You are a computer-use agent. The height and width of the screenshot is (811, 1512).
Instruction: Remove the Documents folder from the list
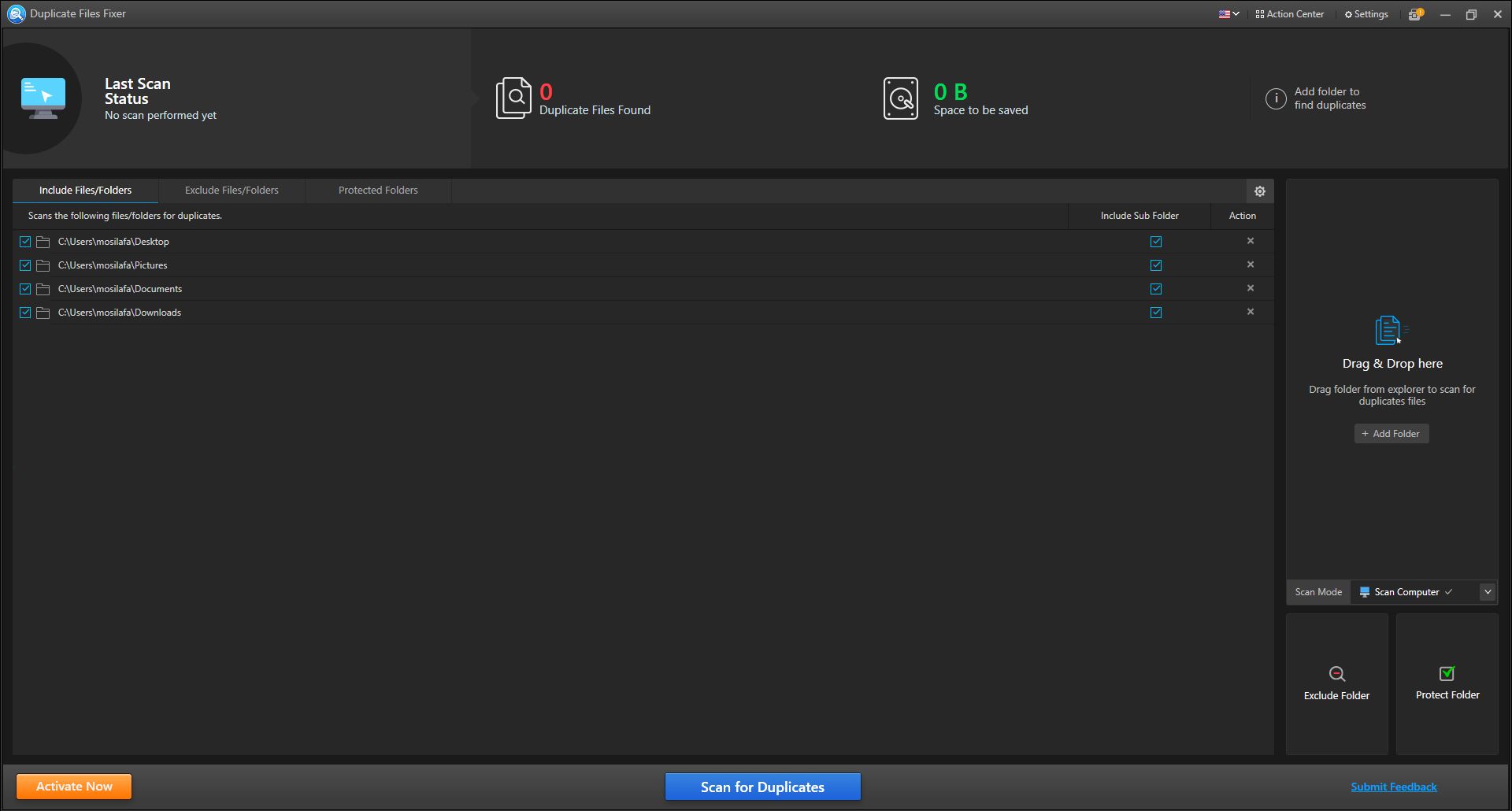coord(1251,288)
